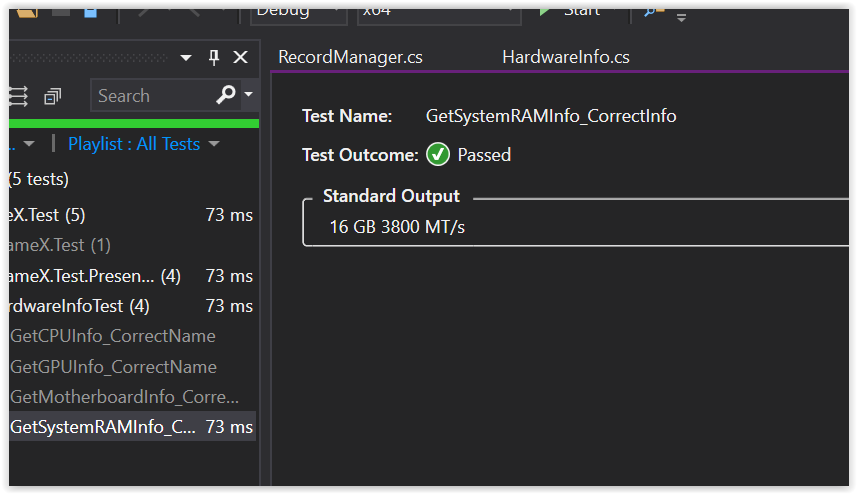Screen dimensions: 857x494
Task: Open the search filter dropdown arrow
Action: [x=248, y=95]
